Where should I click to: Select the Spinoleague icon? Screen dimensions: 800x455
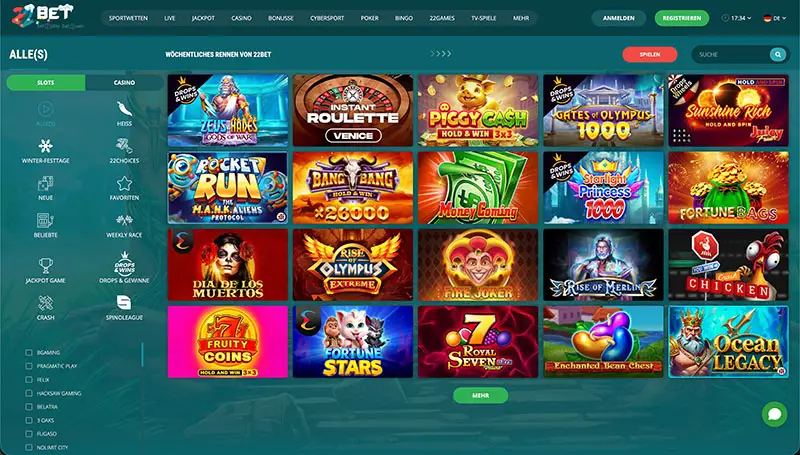tap(124, 303)
